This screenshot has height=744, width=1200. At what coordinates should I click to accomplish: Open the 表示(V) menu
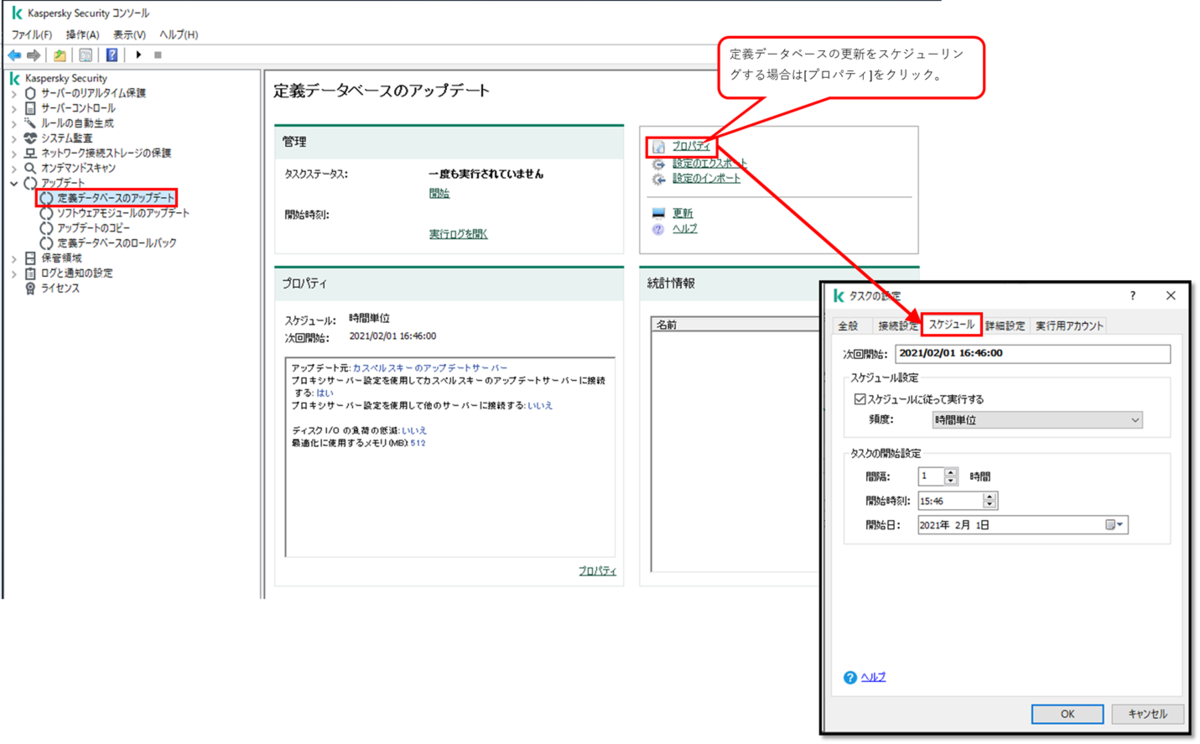[x=129, y=35]
